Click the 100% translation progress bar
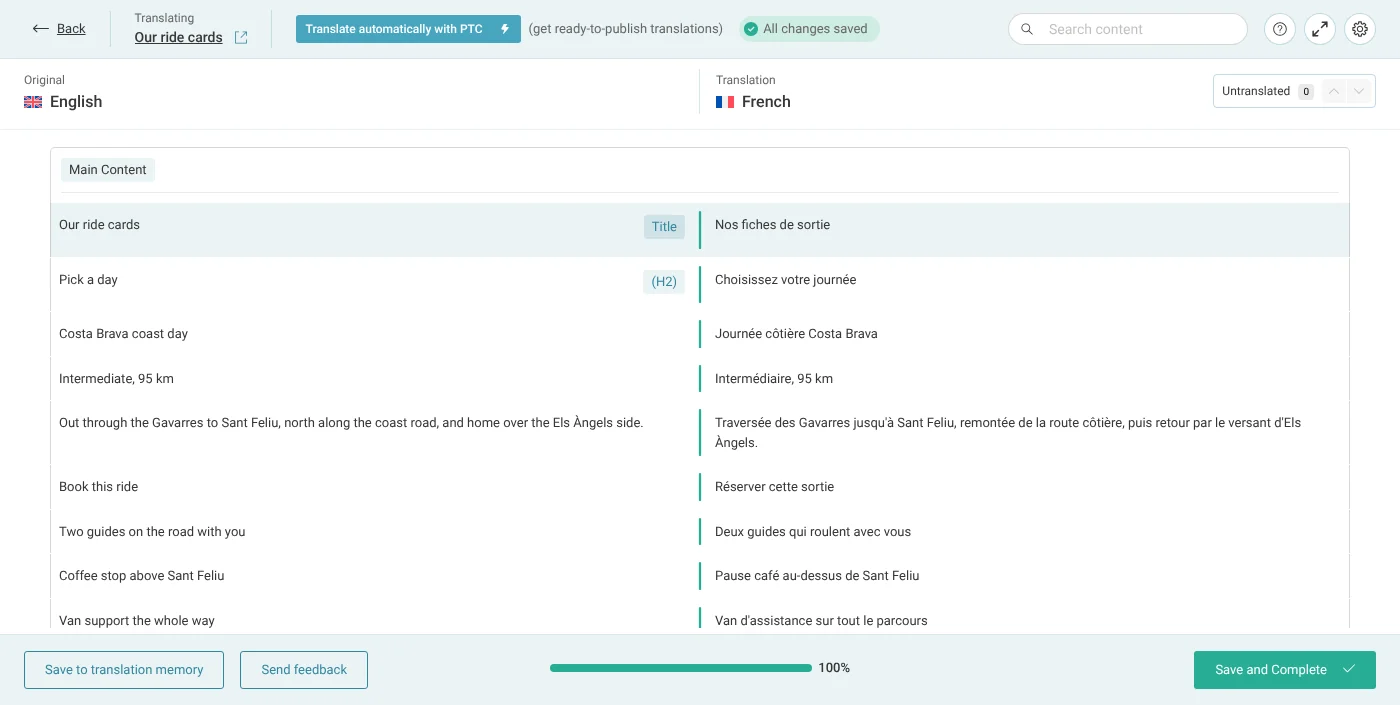1400x705 pixels. [x=681, y=668]
